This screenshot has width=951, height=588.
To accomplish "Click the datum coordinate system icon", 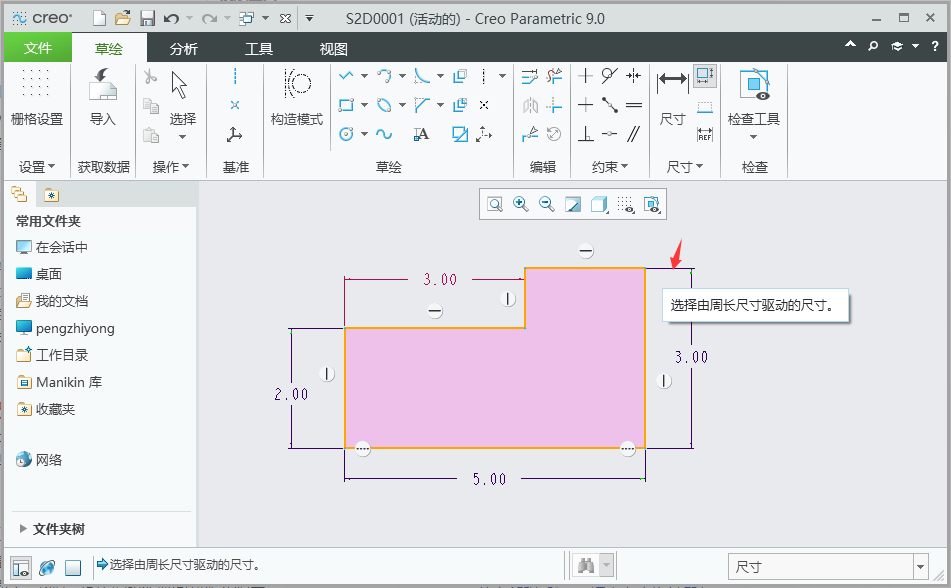I will click(234, 134).
